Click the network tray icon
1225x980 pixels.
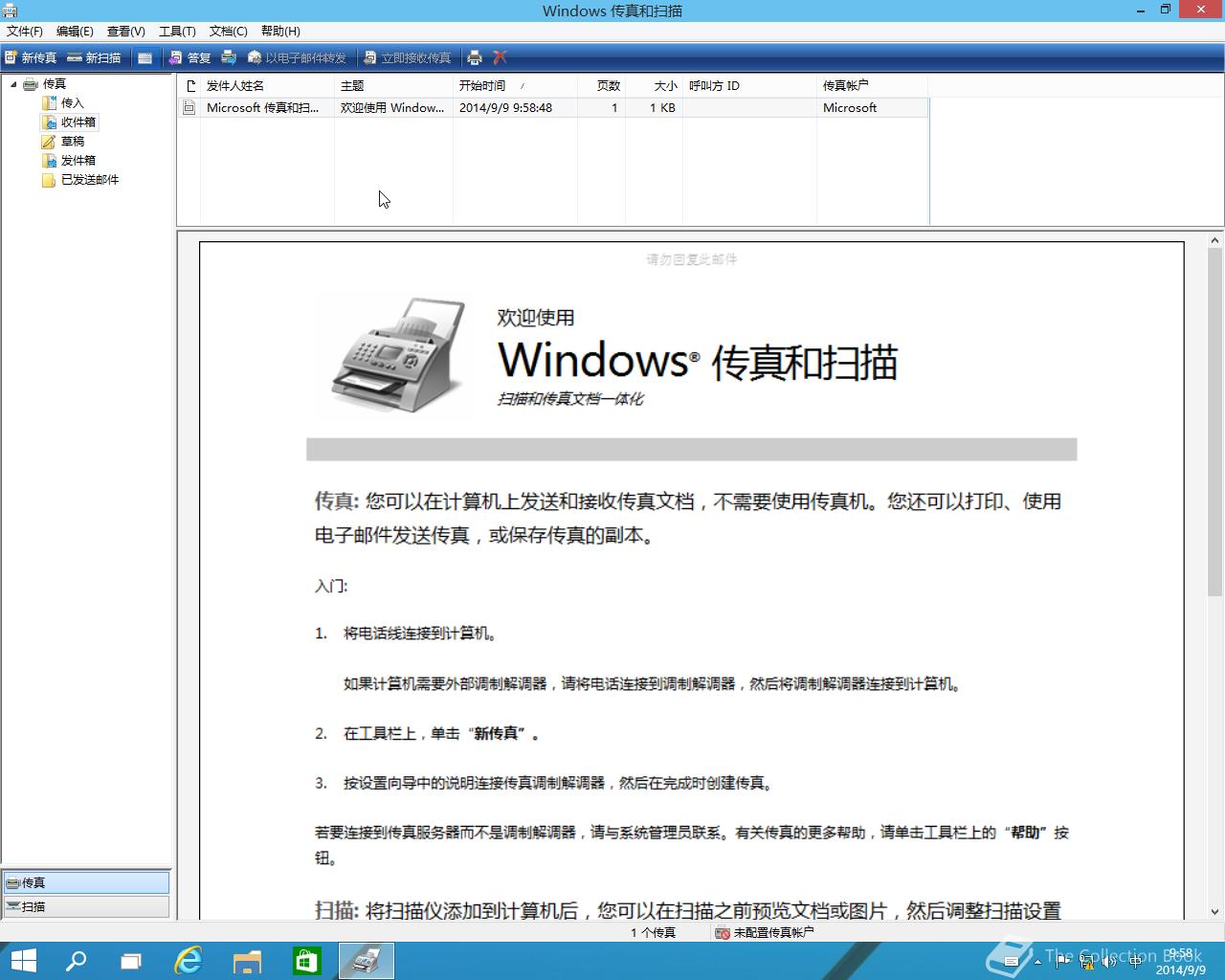coord(1086,962)
